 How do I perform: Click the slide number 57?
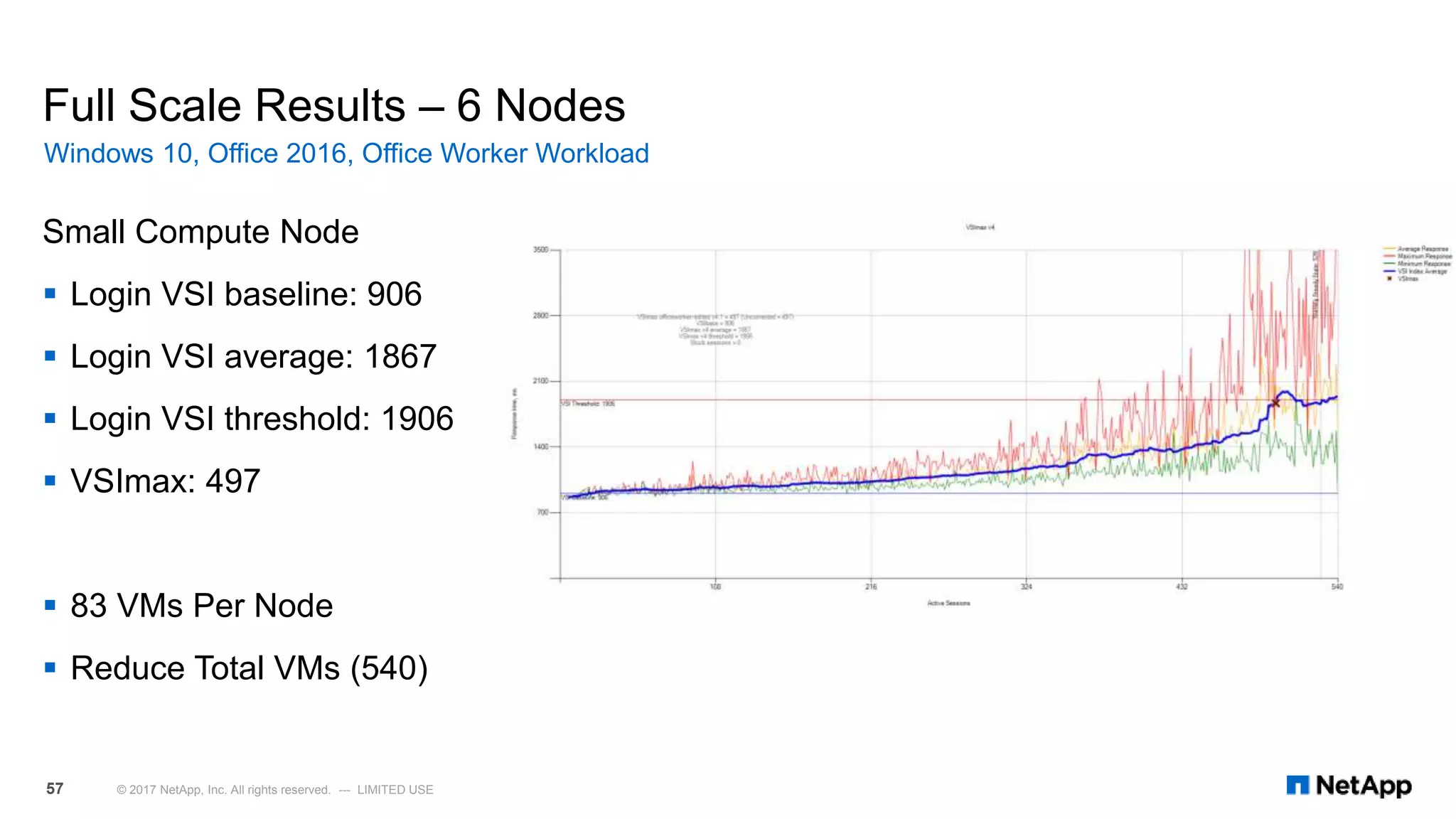(55, 788)
